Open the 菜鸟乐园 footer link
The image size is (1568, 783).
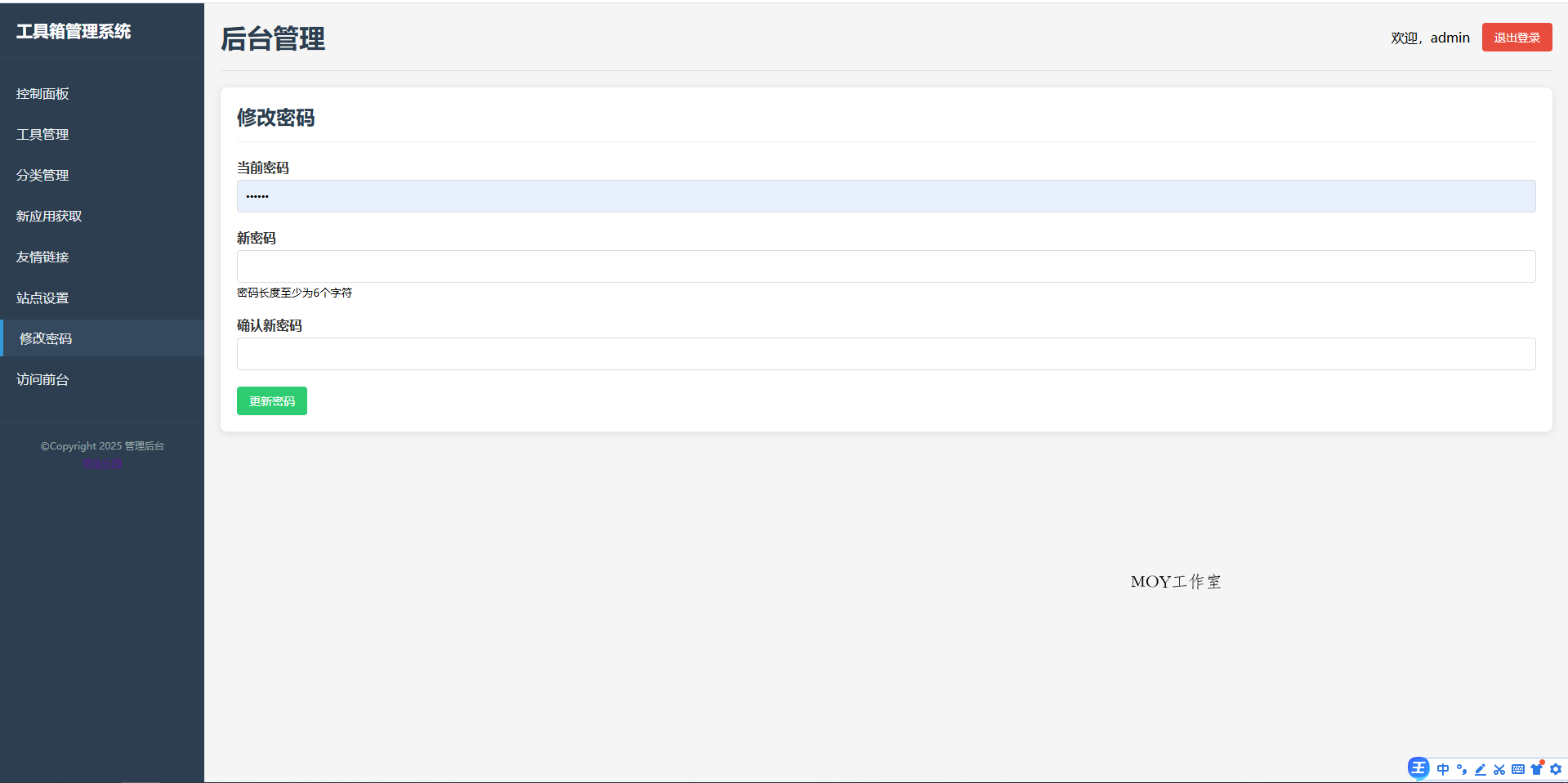coord(102,464)
